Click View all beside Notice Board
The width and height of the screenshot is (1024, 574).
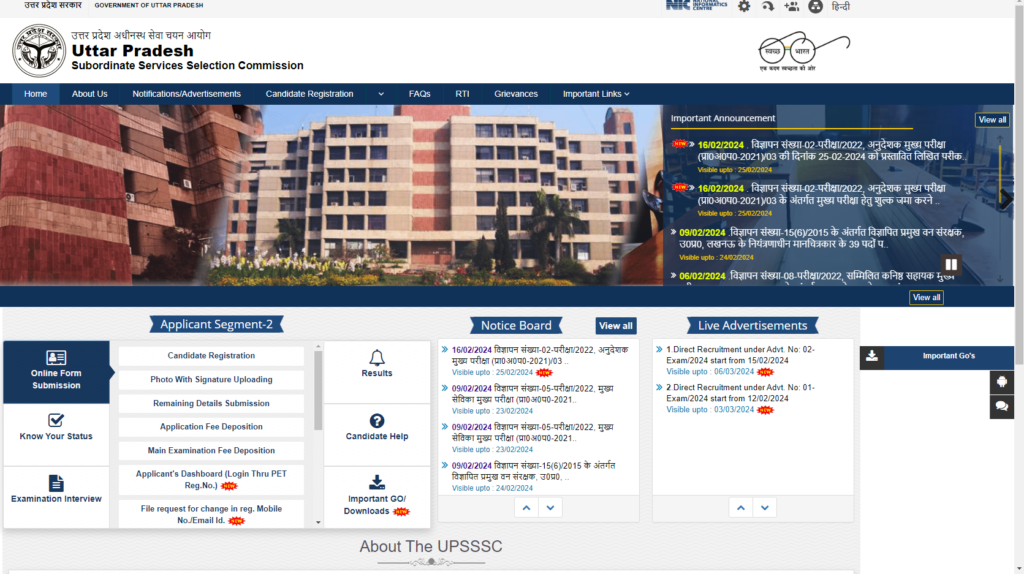[615, 326]
